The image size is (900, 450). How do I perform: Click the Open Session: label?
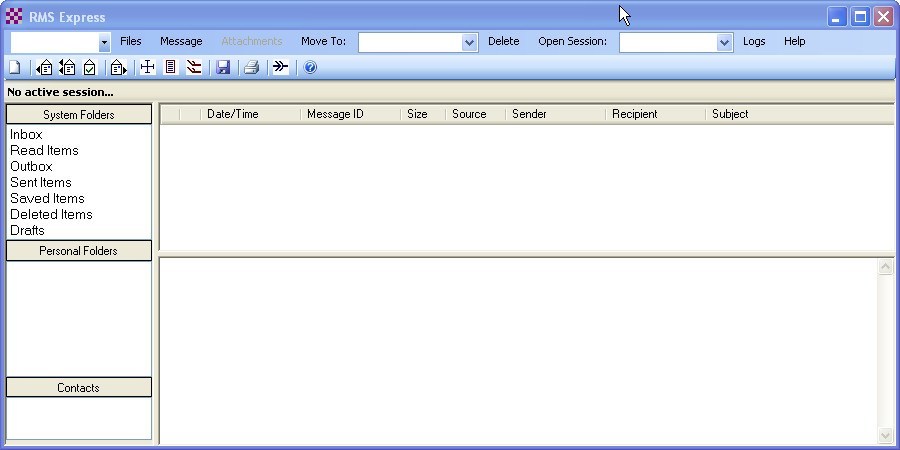[572, 41]
